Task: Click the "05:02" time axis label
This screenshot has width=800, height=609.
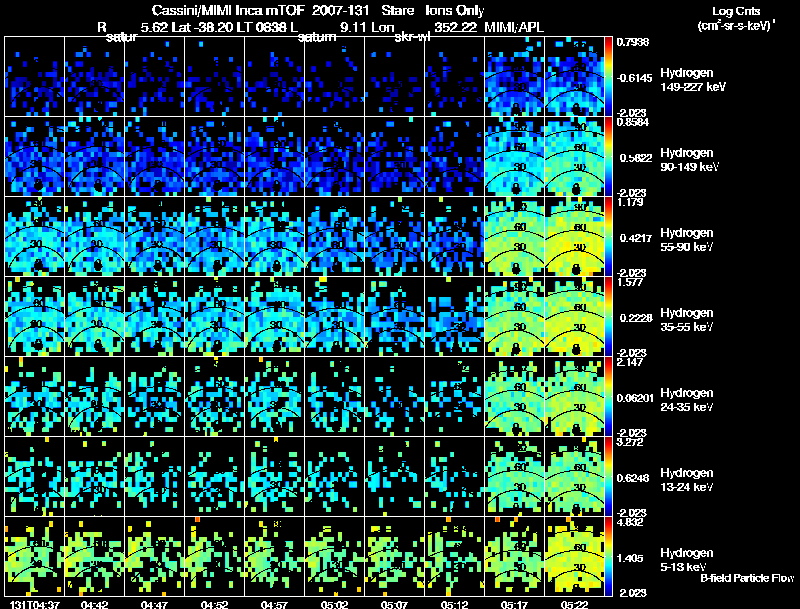Action: pos(334,604)
